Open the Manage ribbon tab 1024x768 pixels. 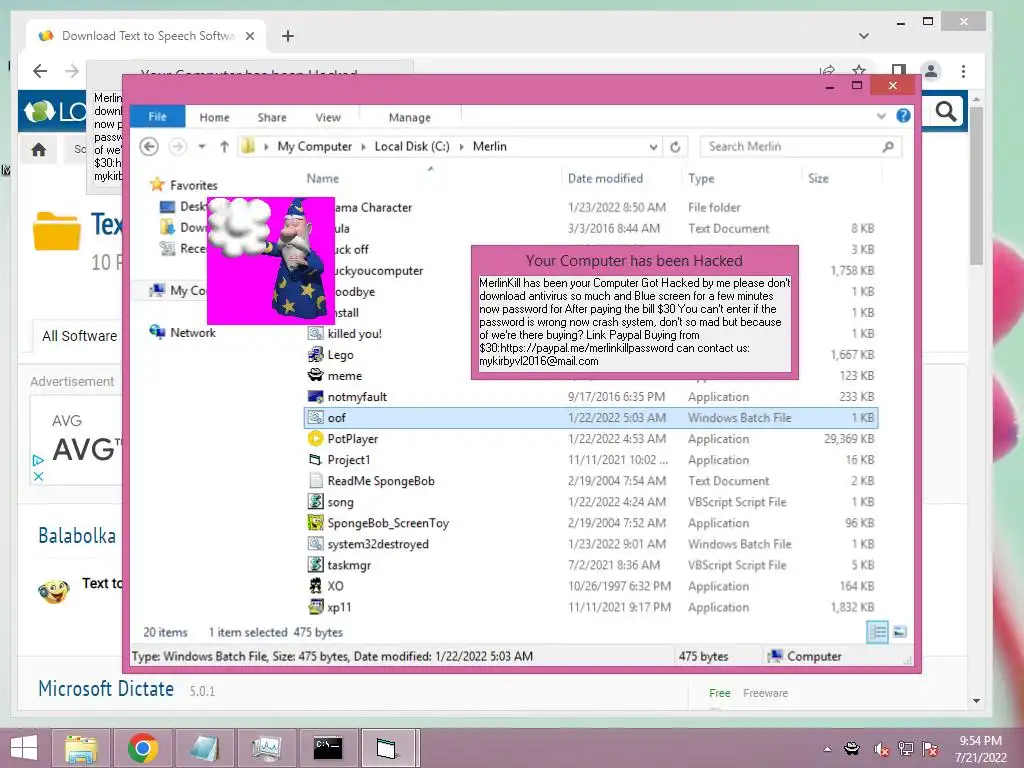(x=409, y=118)
